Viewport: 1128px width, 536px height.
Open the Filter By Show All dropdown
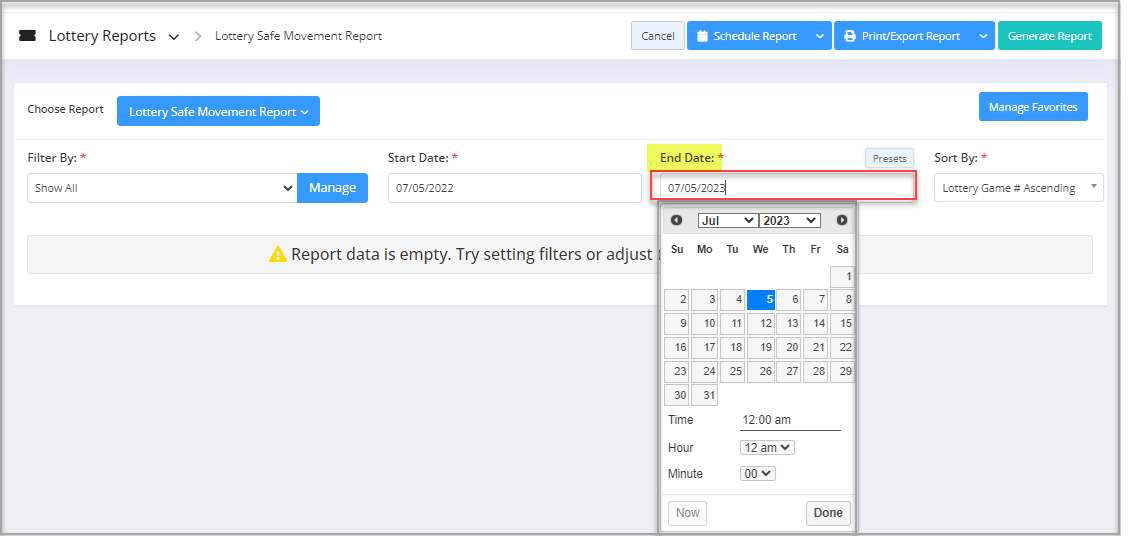162,188
